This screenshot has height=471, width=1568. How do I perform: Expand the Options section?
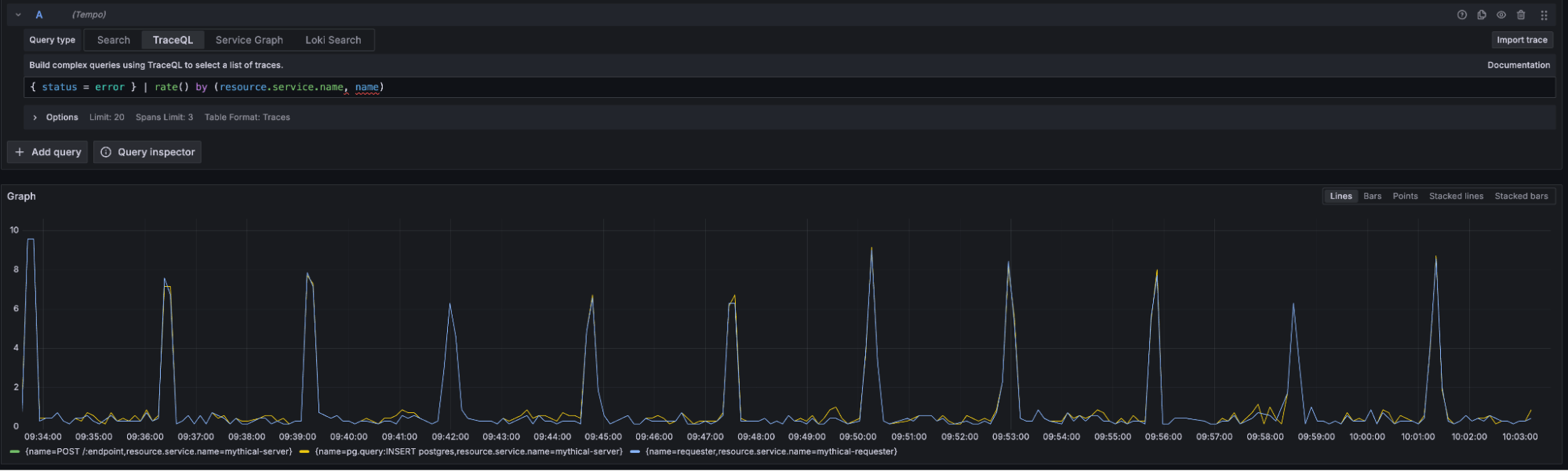(35, 118)
